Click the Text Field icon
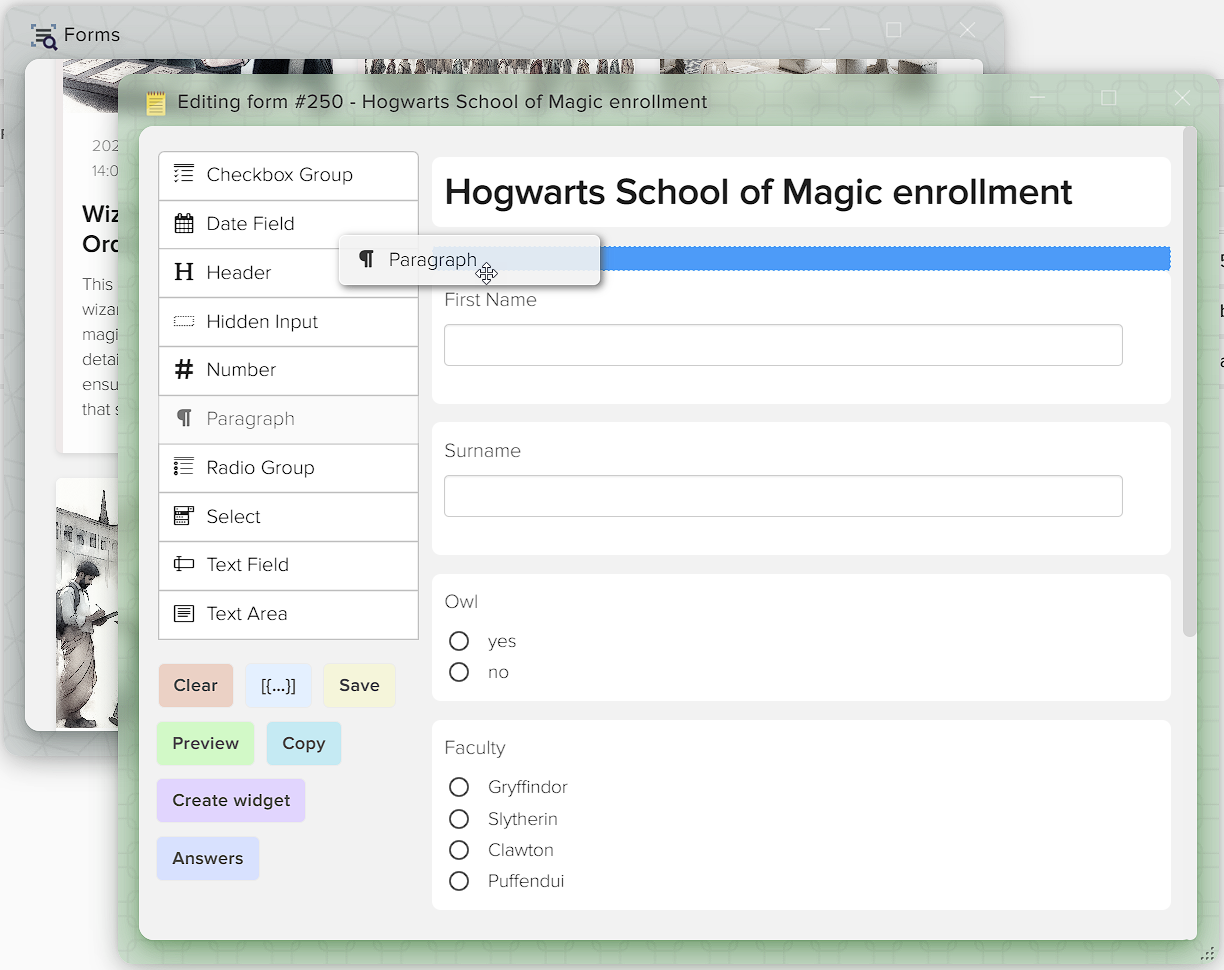This screenshot has width=1224, height=970. tap(184, 564)
